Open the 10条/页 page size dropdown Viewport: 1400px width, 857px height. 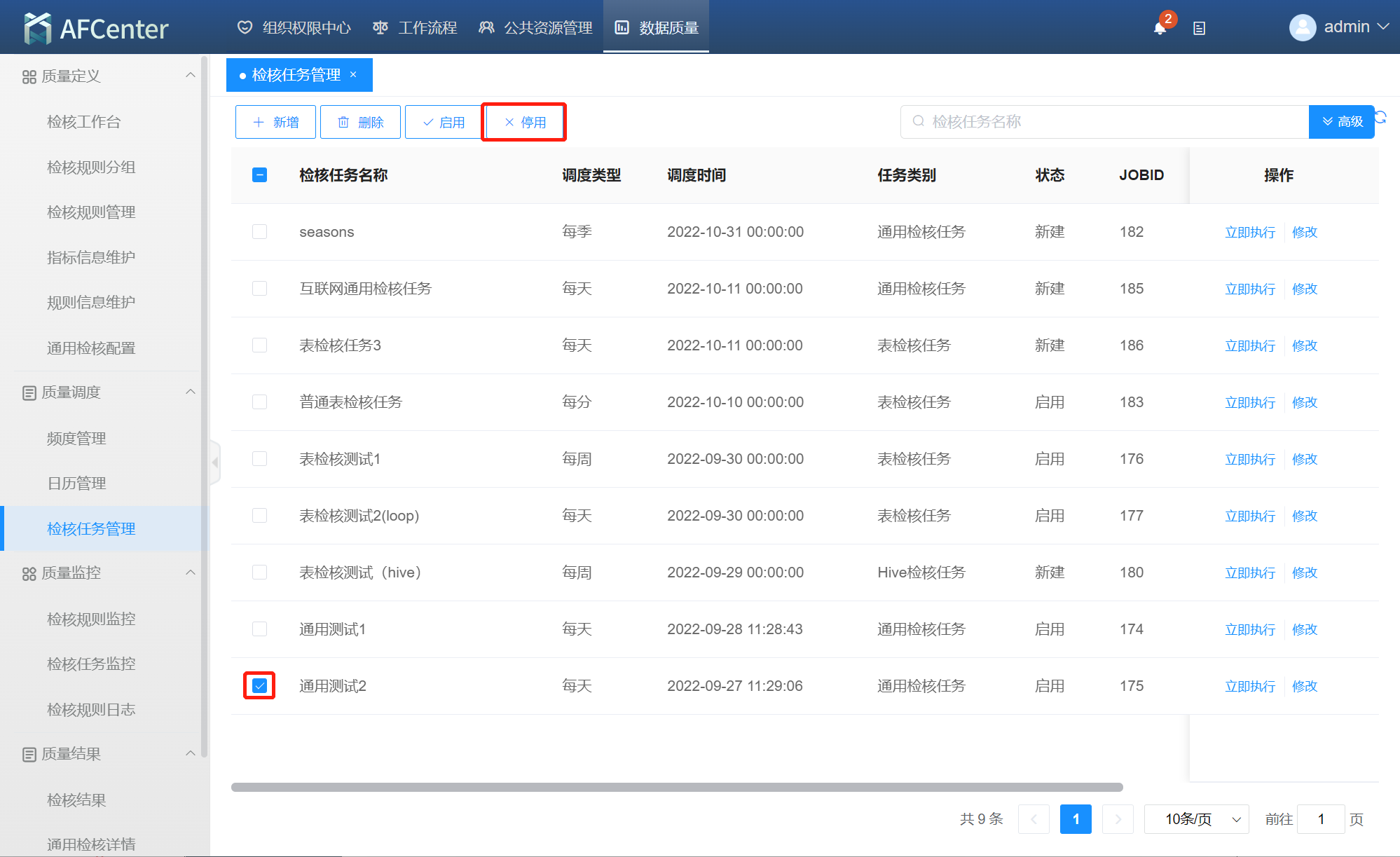coord(1196,819)
